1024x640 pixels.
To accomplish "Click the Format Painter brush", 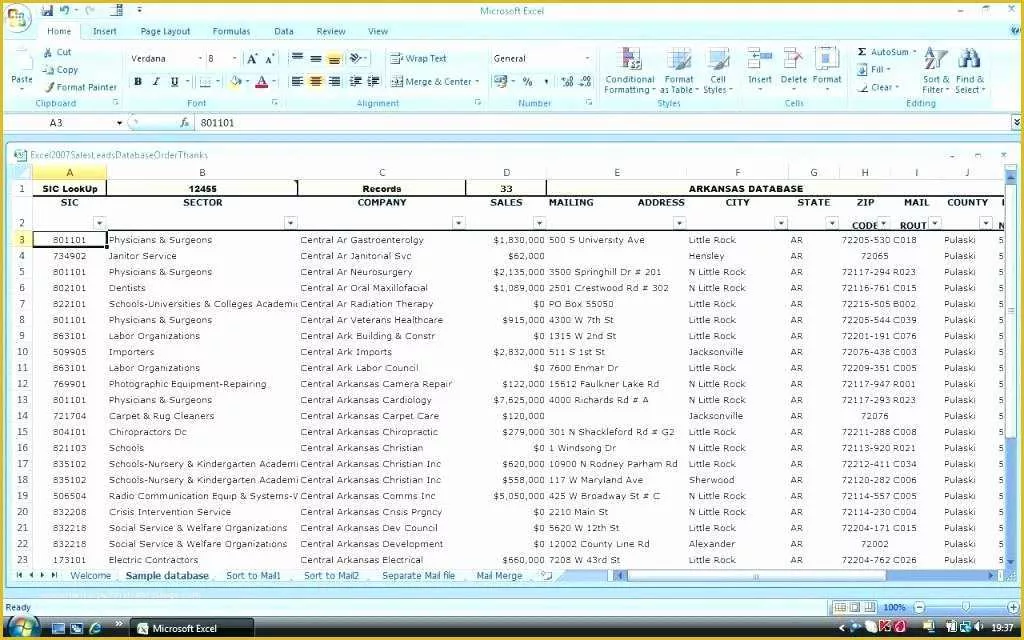I will [x=49, y=87].
